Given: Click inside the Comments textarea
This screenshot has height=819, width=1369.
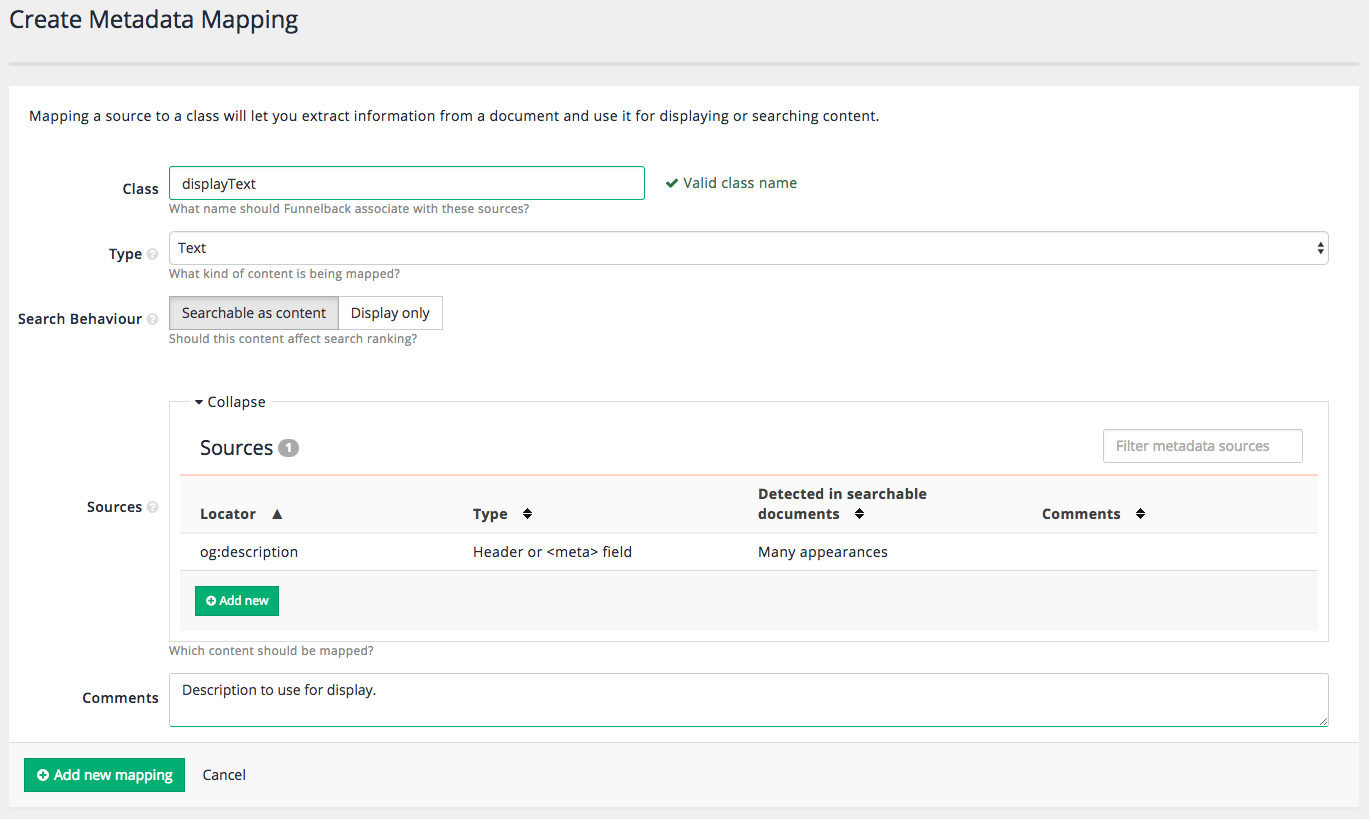Looking at the screenshot, I should tap(748, 698).
